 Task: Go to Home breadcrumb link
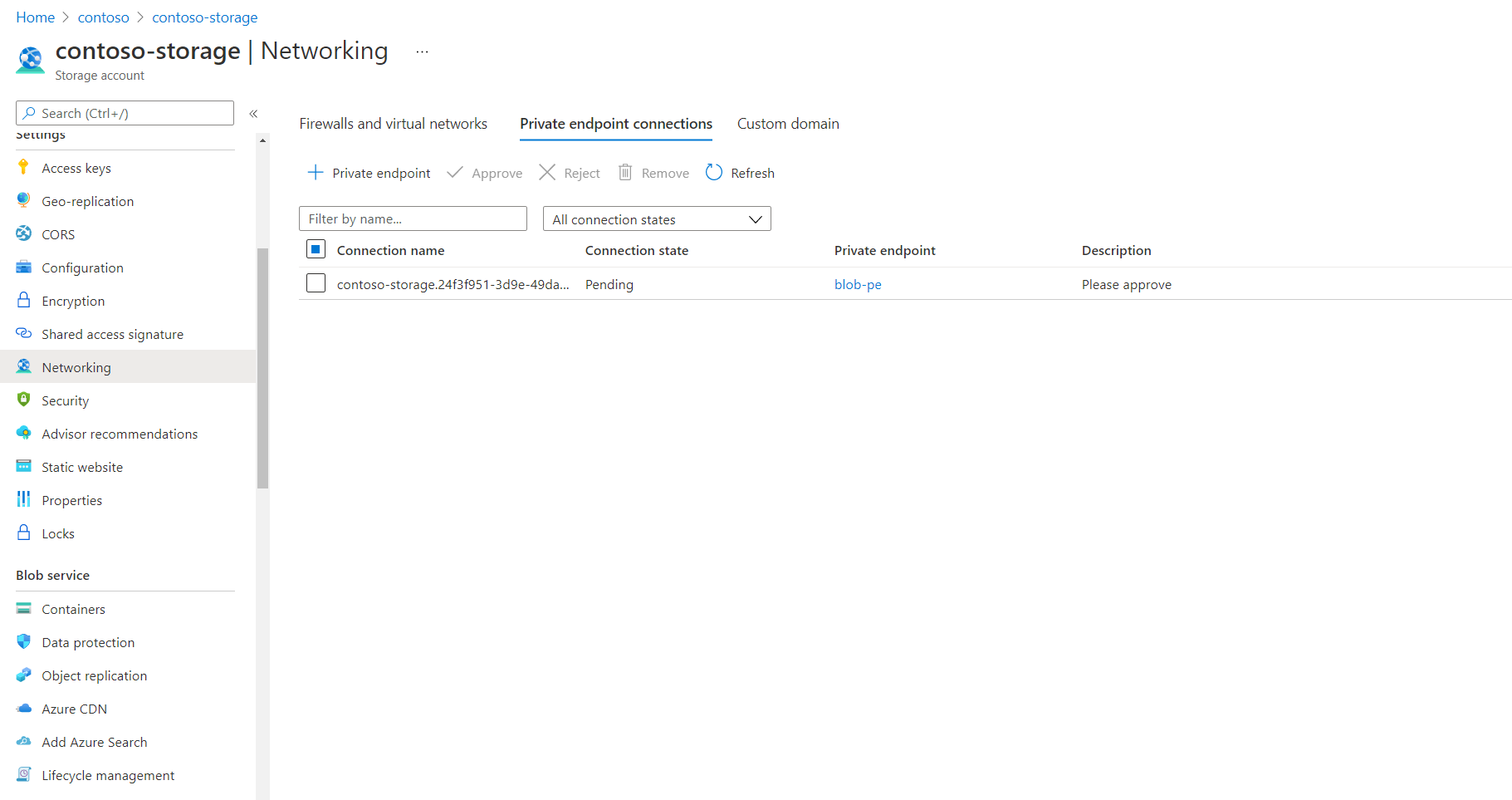coord(36,17)
